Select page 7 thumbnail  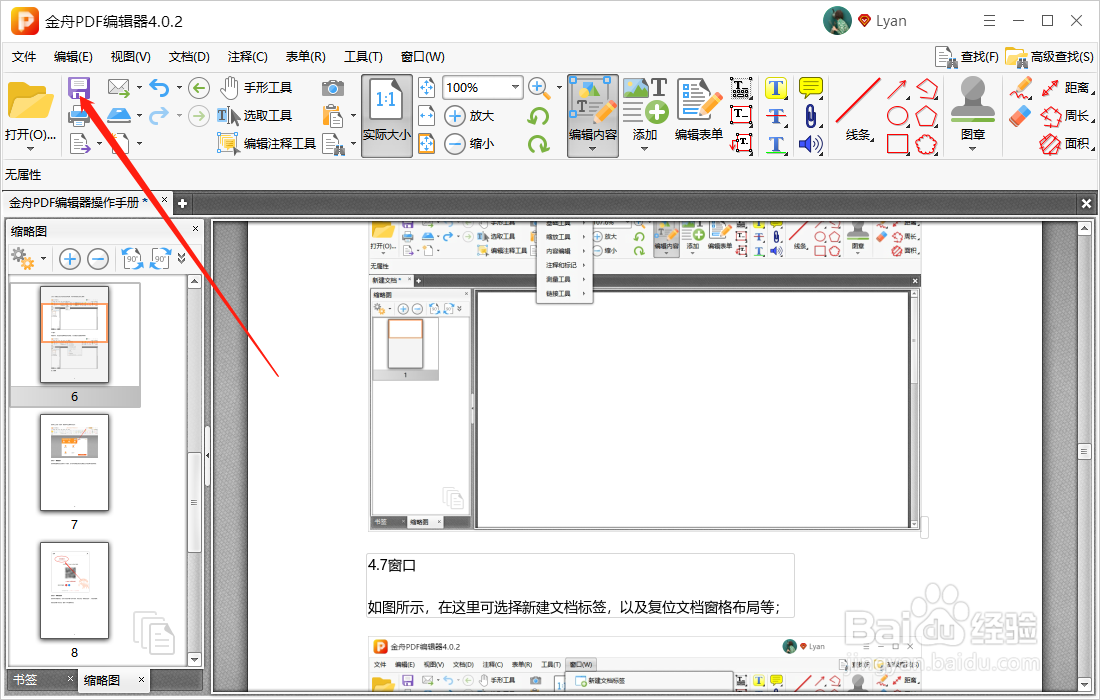point(74,462)
